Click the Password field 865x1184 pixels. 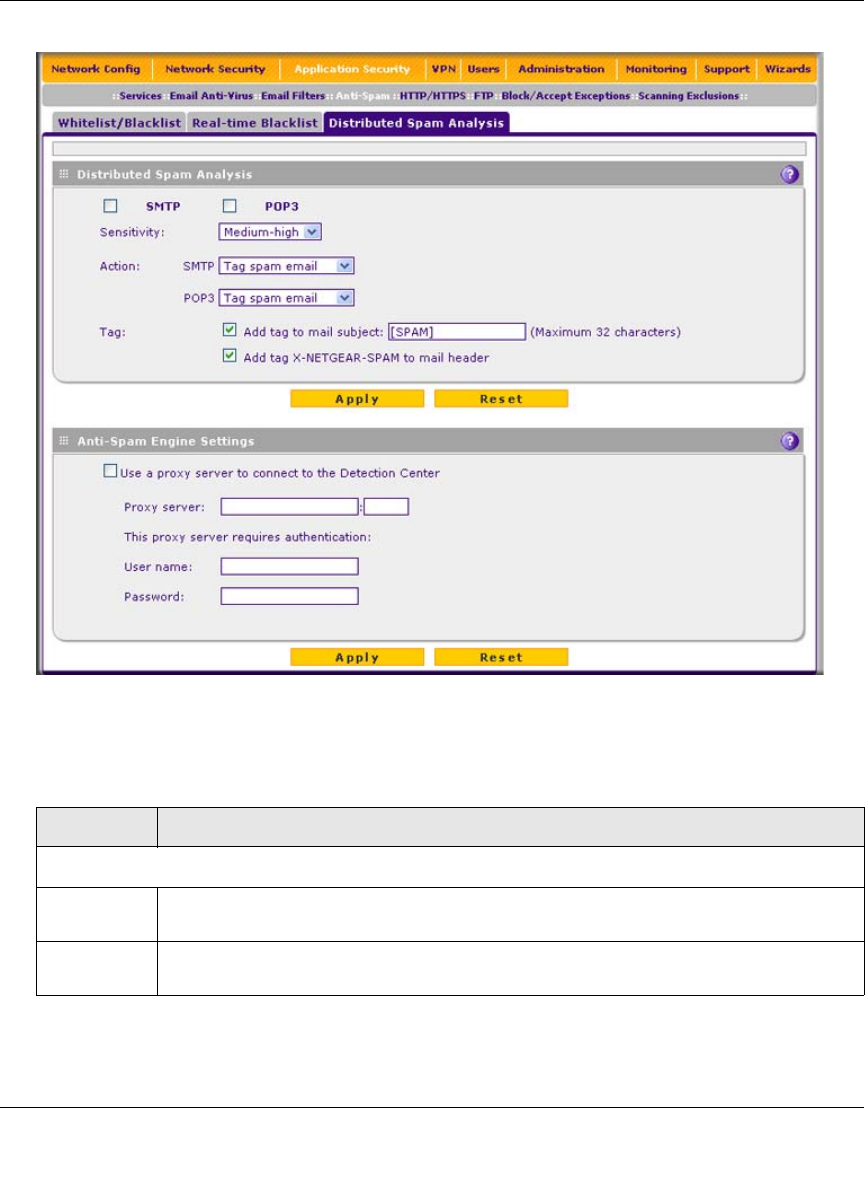click(289, 597)
